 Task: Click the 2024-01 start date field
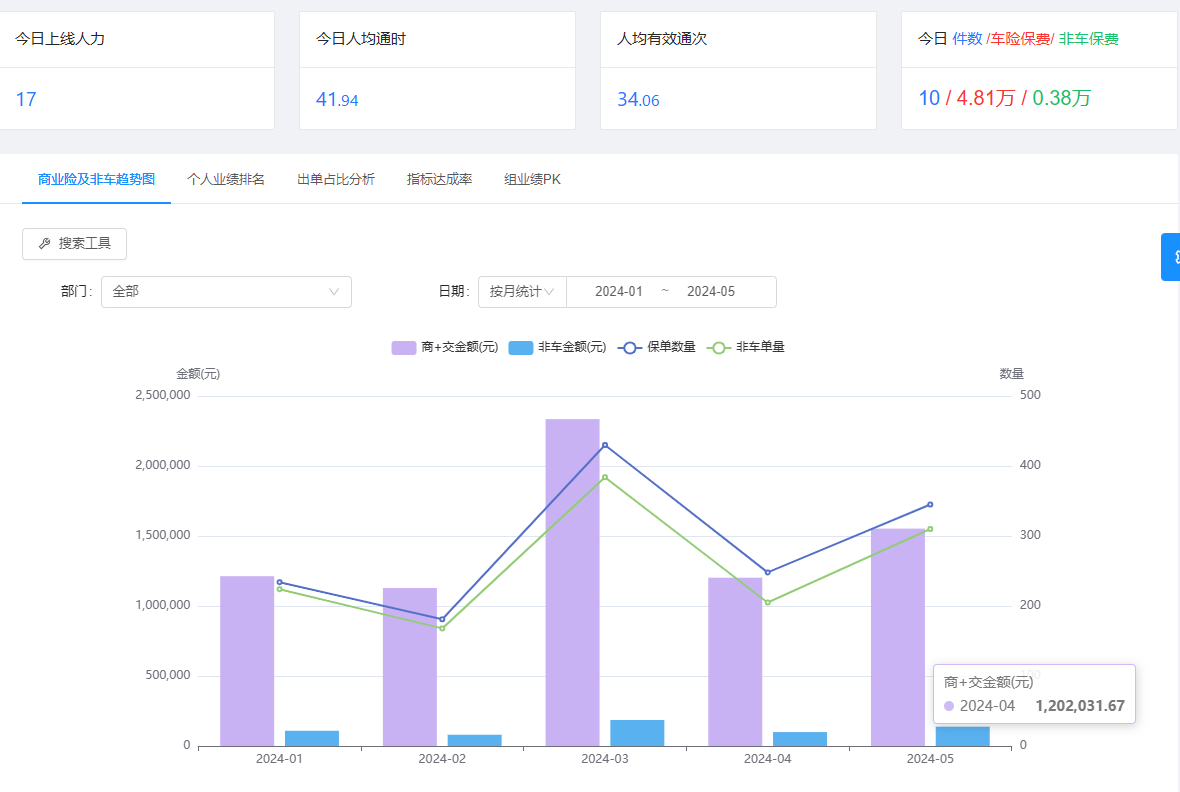point(619,292)
